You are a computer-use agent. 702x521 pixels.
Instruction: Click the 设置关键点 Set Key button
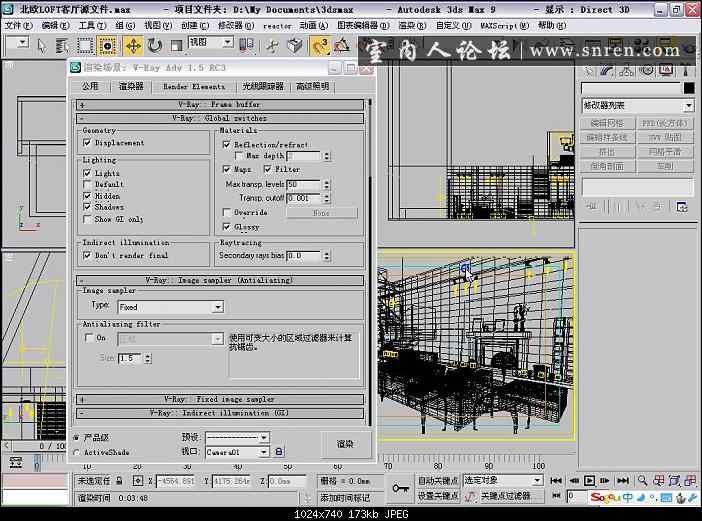[437, 496]
